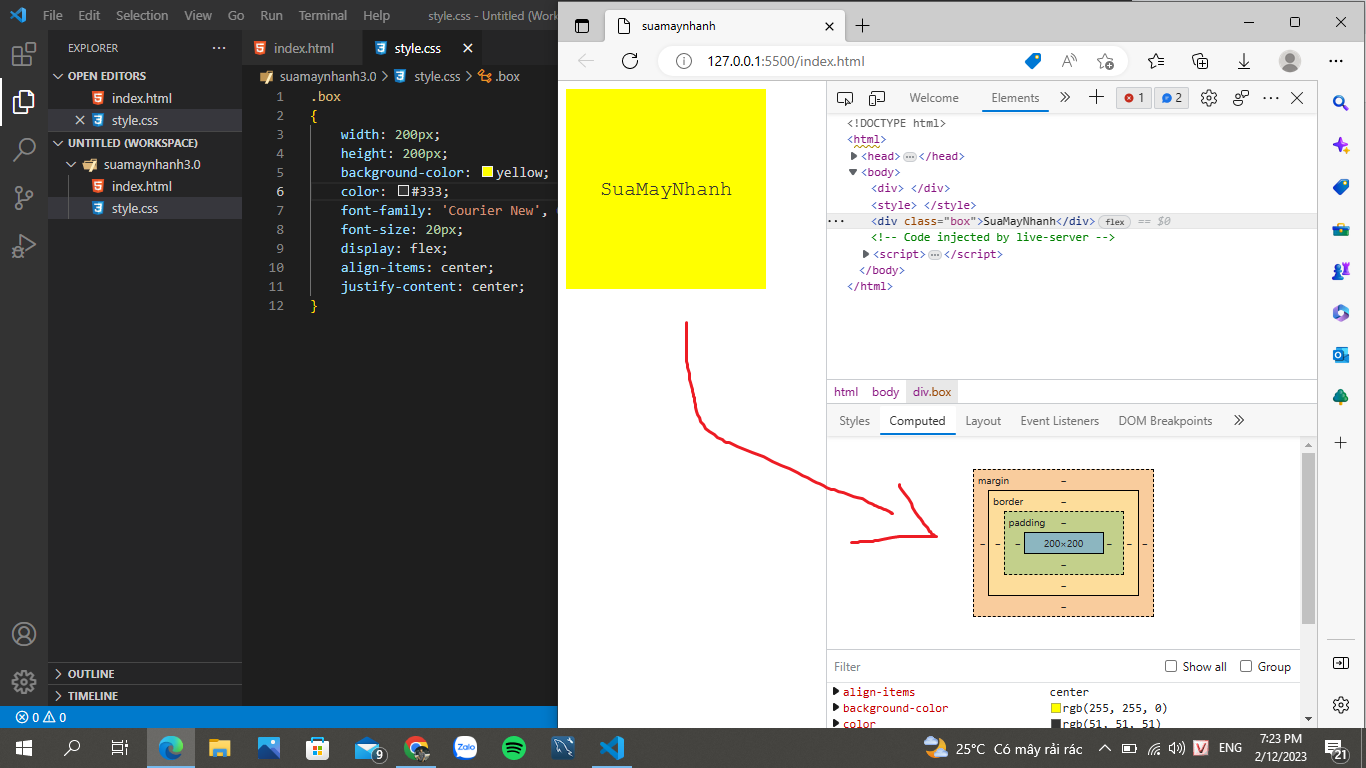
Task: Add page to favorites star-plus icon
Action: 1105,61
